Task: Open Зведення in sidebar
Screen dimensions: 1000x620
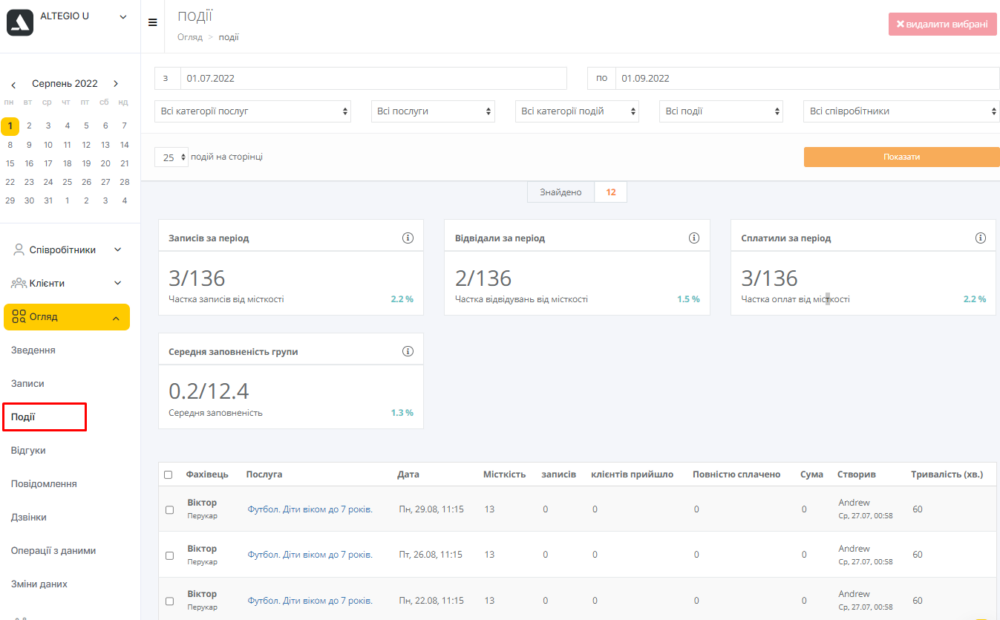Action: [33, 350]
